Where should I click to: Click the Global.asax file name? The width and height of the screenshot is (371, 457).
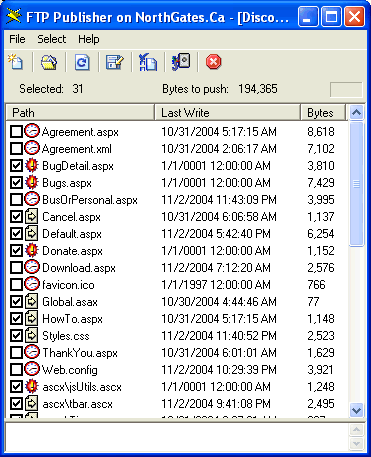pyautogui.click(x=70, y=302)
